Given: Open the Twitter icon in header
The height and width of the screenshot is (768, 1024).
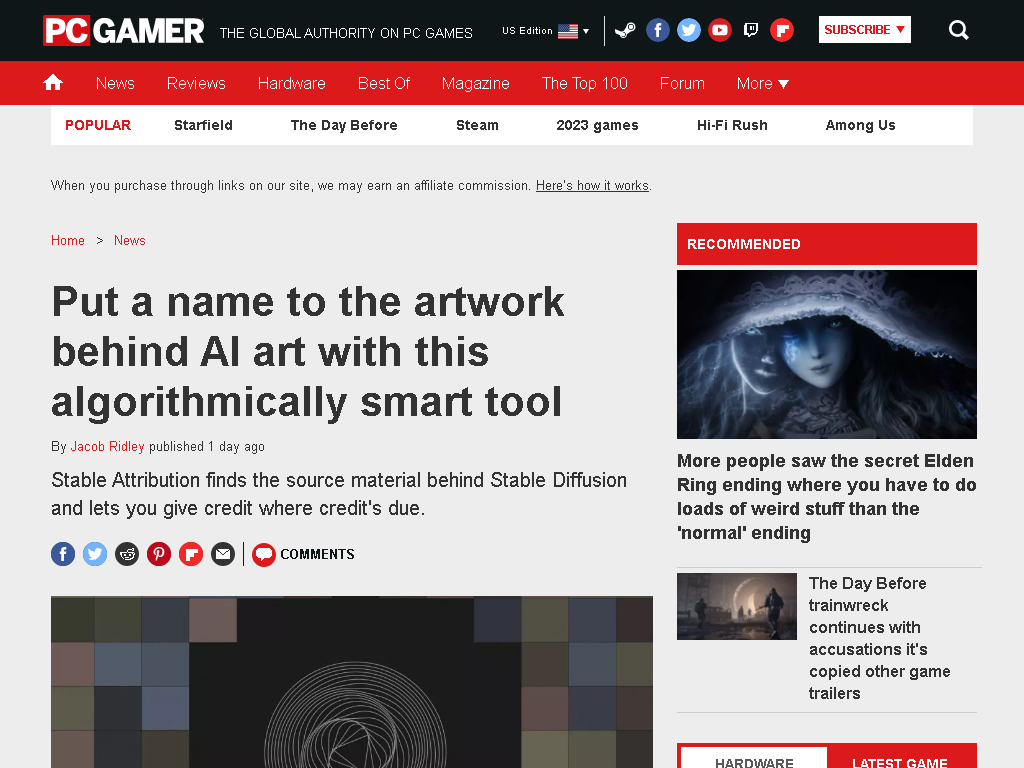Looking at the screenshot, I should coord(688,30).
